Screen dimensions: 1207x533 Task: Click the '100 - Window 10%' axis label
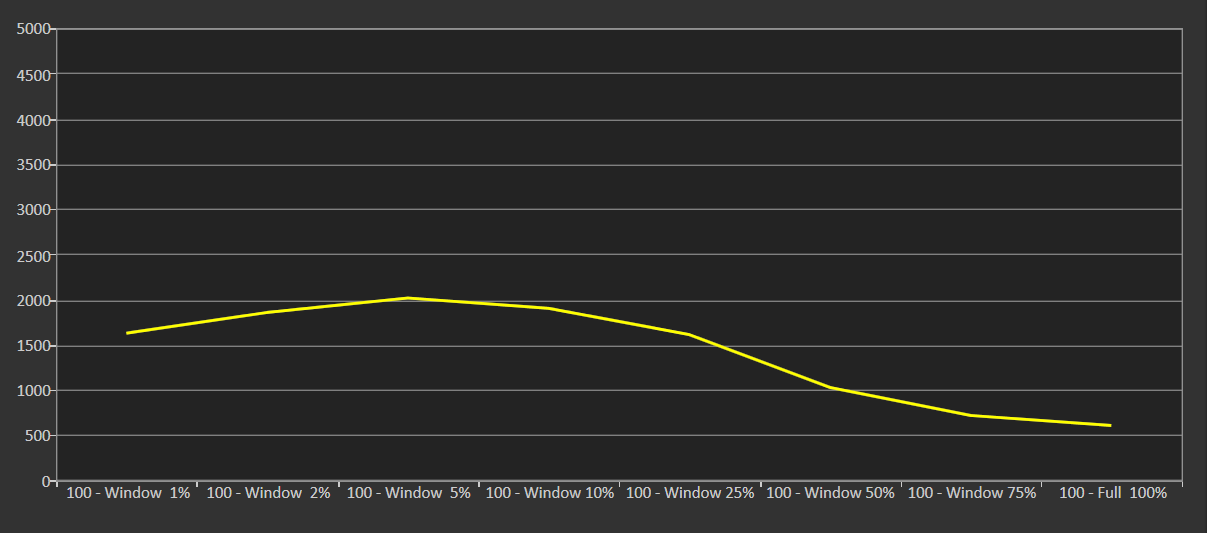(549, 493)
